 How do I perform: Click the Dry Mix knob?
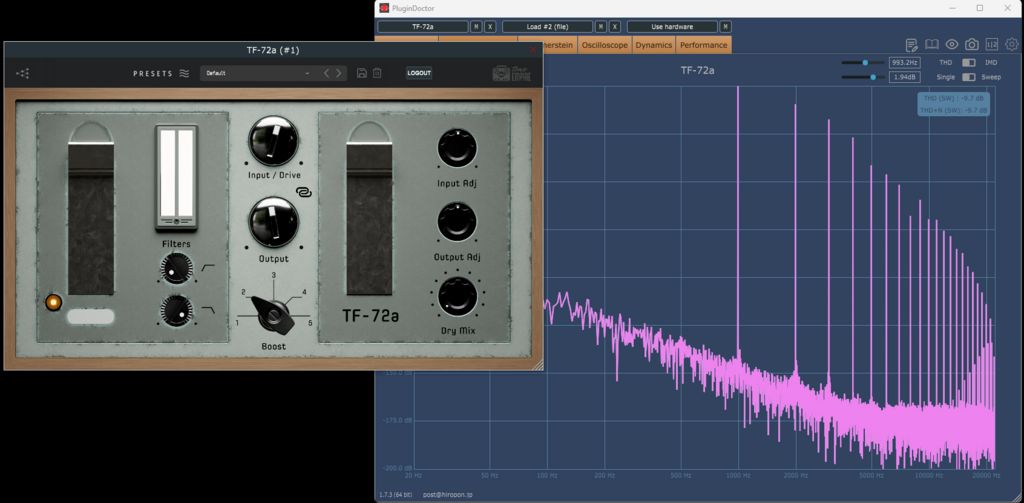pyautogui.click(x=457, y=295)
